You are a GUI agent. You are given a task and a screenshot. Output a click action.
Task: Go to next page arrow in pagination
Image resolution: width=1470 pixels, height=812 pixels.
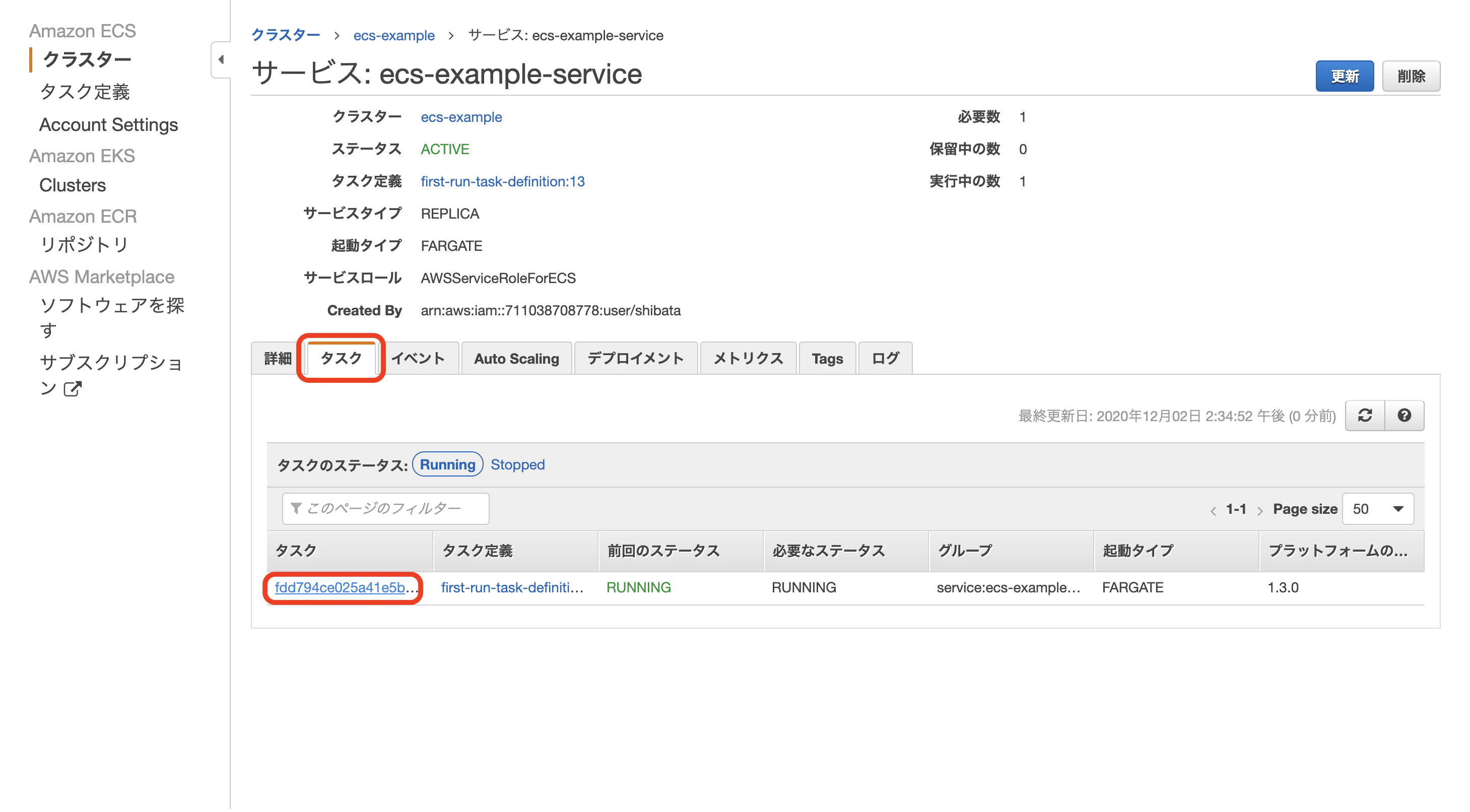[x=1259, y=510]
